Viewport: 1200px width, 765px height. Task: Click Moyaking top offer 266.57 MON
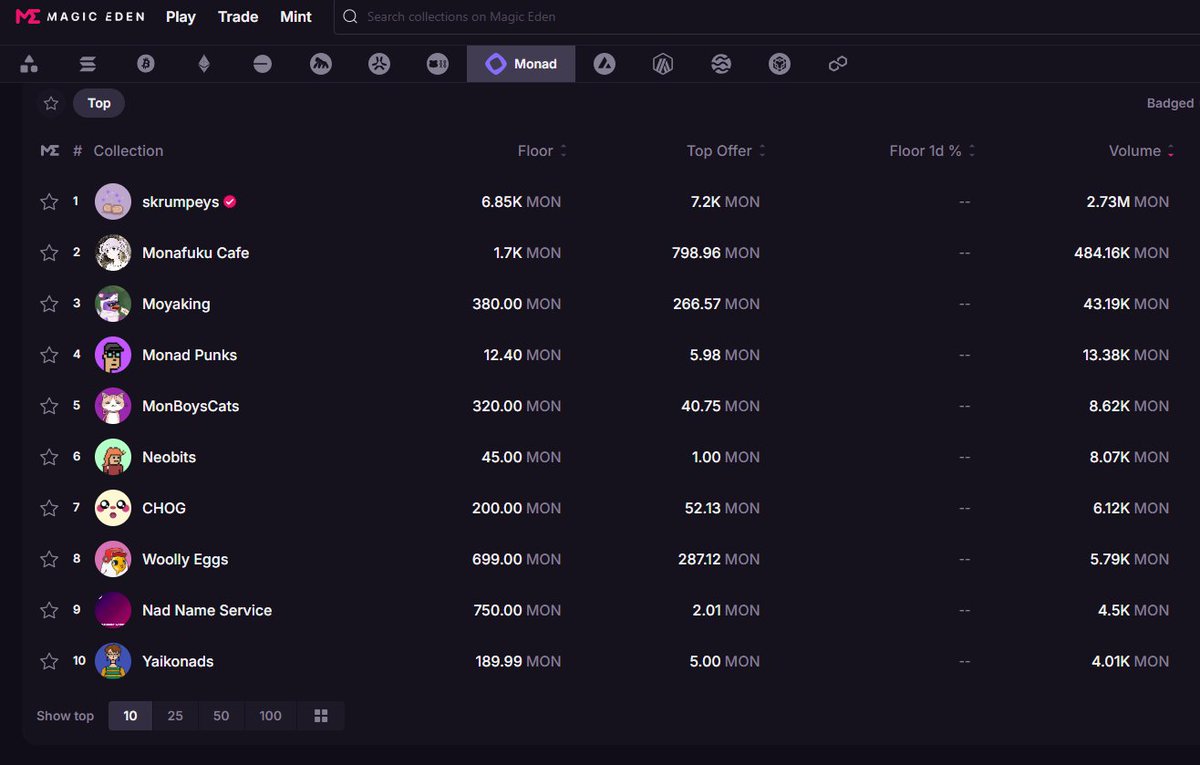click(x=716, y=304)
